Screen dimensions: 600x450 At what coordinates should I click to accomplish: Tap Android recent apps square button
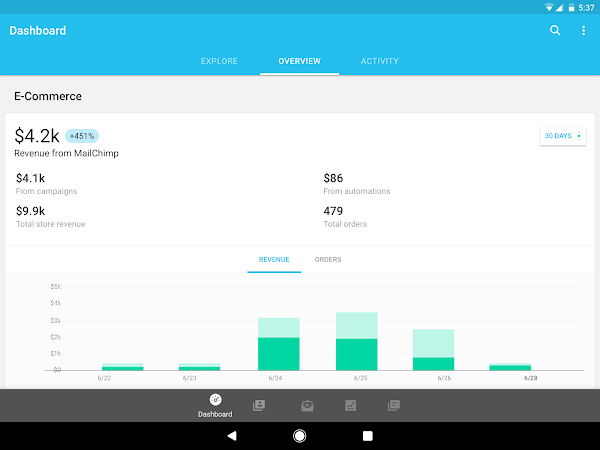click(x=368, y=435)
